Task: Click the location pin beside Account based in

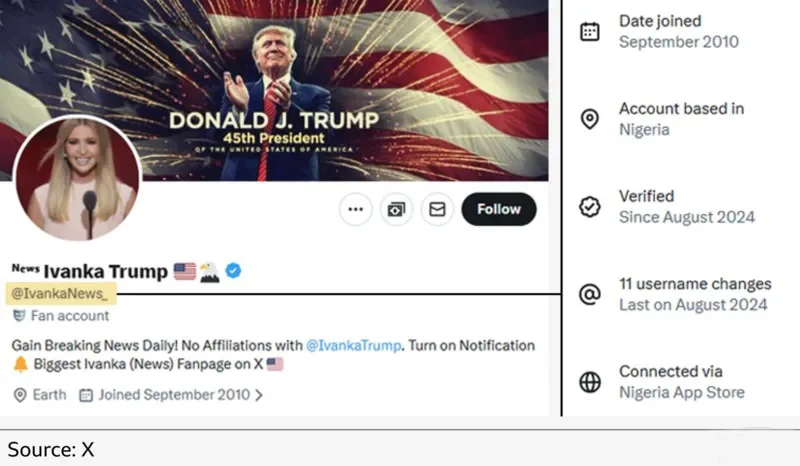Action: tap(590, 119)
